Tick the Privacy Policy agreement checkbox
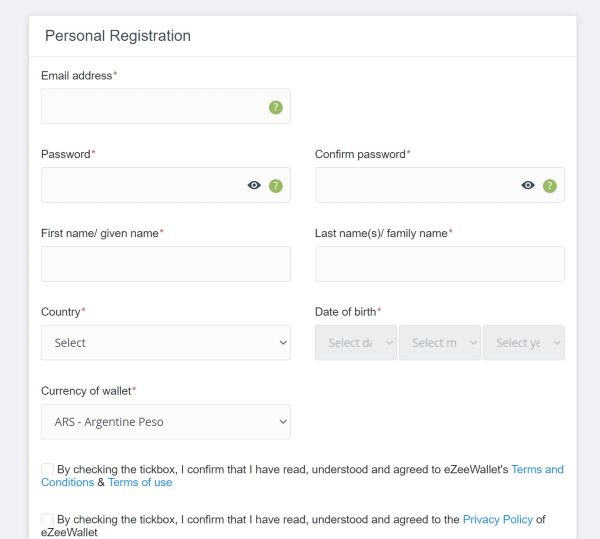600x539 pixels. click(47, 519)
